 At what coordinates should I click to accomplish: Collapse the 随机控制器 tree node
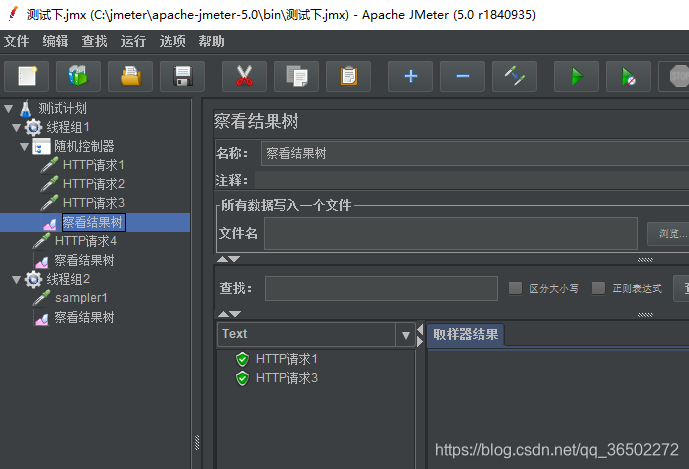25,146
